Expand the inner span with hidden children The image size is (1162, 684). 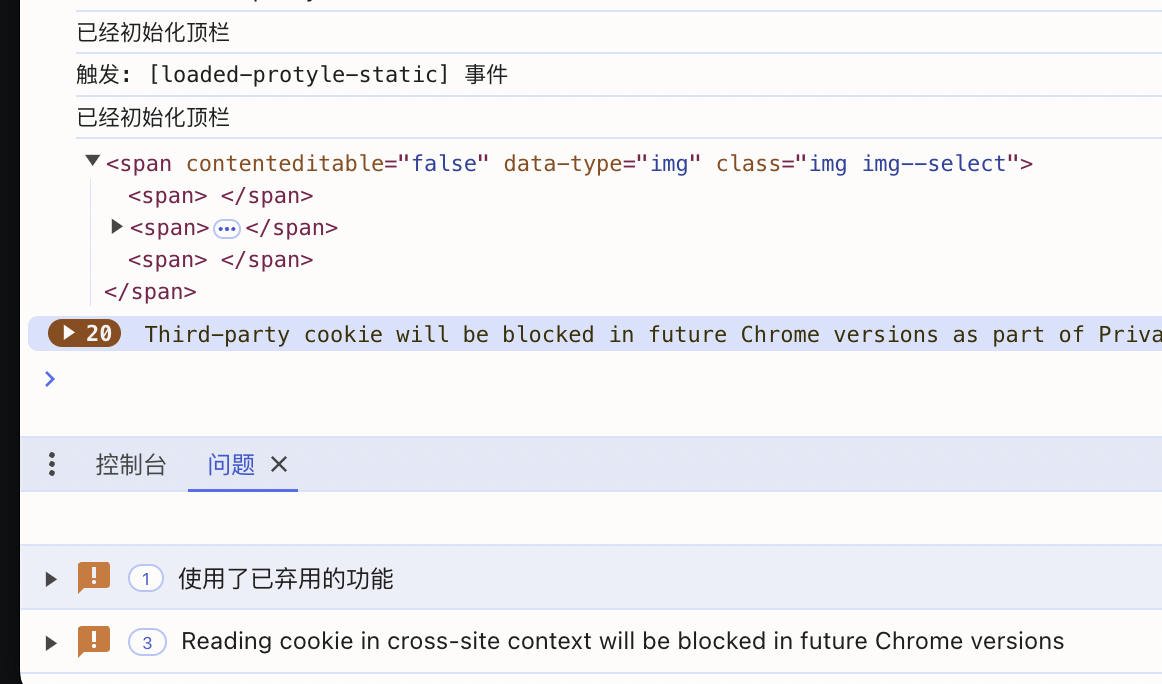[x=116, y=226]
